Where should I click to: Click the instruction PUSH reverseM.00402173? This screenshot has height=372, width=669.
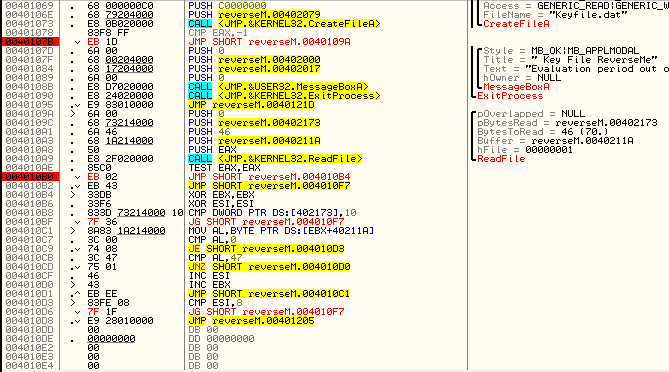[254, 123]
